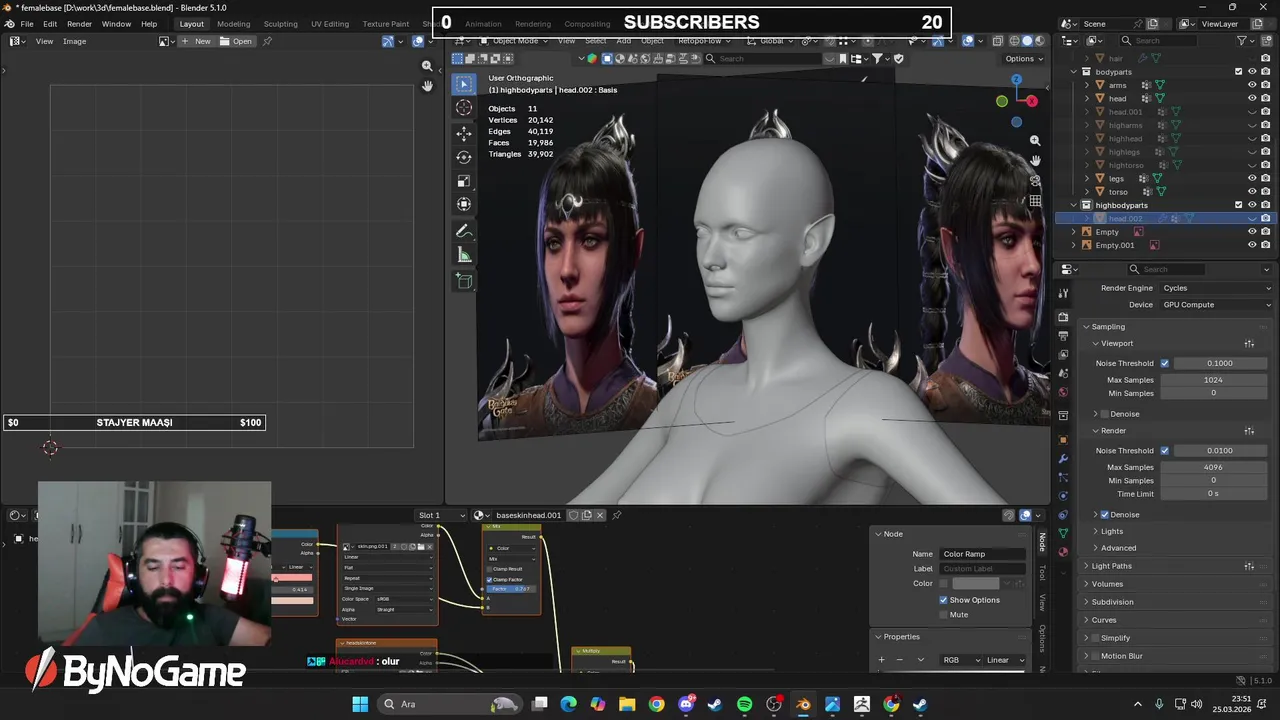Pick the Rotate tool in viewport toolbar

464,157
